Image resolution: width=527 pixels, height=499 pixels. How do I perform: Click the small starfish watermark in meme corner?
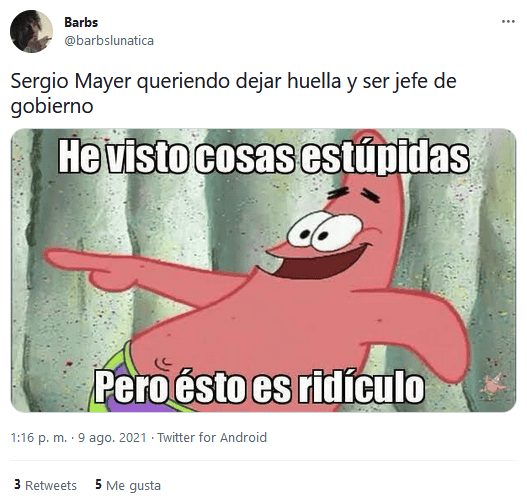(x=492, y=384)
